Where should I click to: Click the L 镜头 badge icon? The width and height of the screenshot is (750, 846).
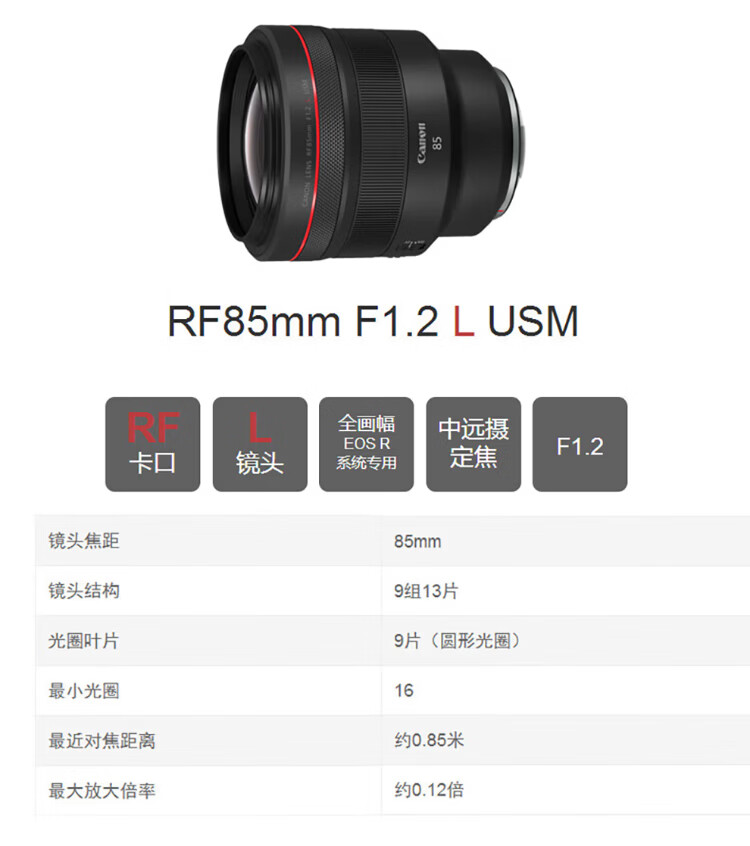pyautogui.click(x=260, y=444)
